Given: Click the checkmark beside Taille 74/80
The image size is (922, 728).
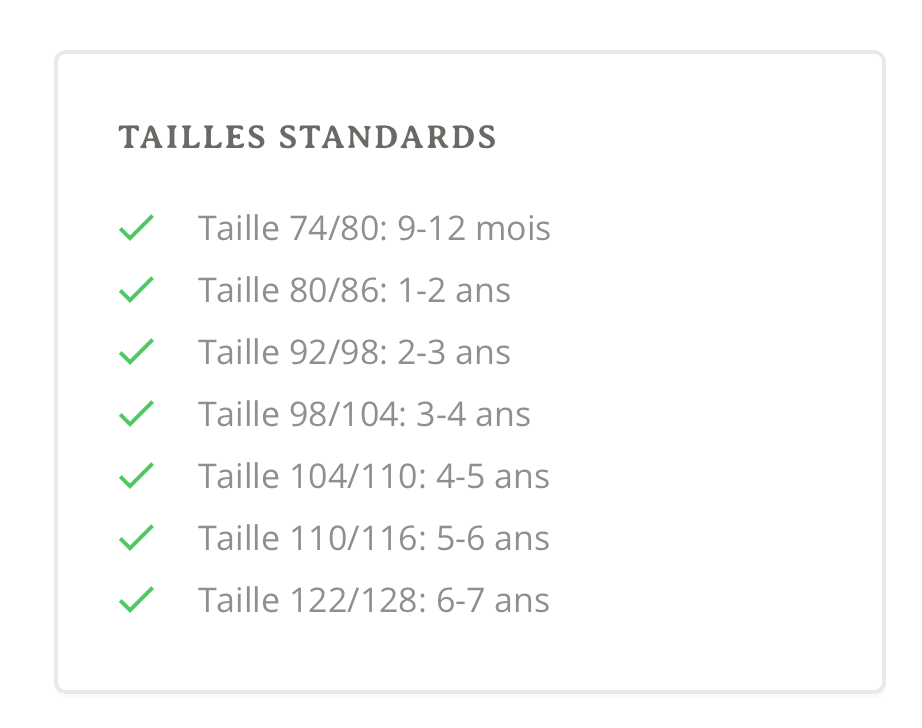Looking at the screenshot, I should click(x=135, y=228).
